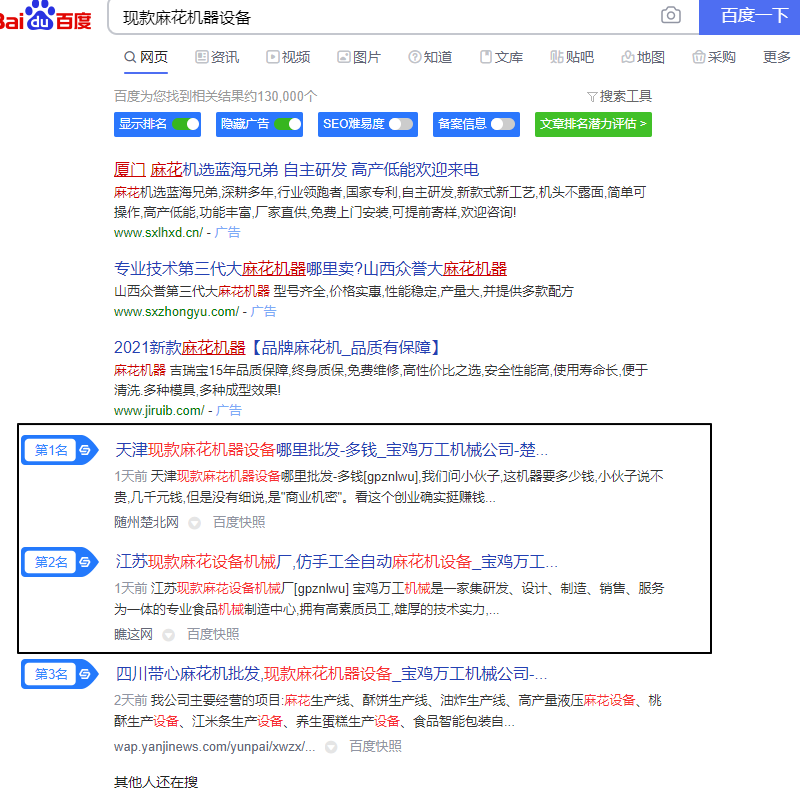Click 广告 label after sxlhxd URL
Screen dimensions: 800x800
228,233
